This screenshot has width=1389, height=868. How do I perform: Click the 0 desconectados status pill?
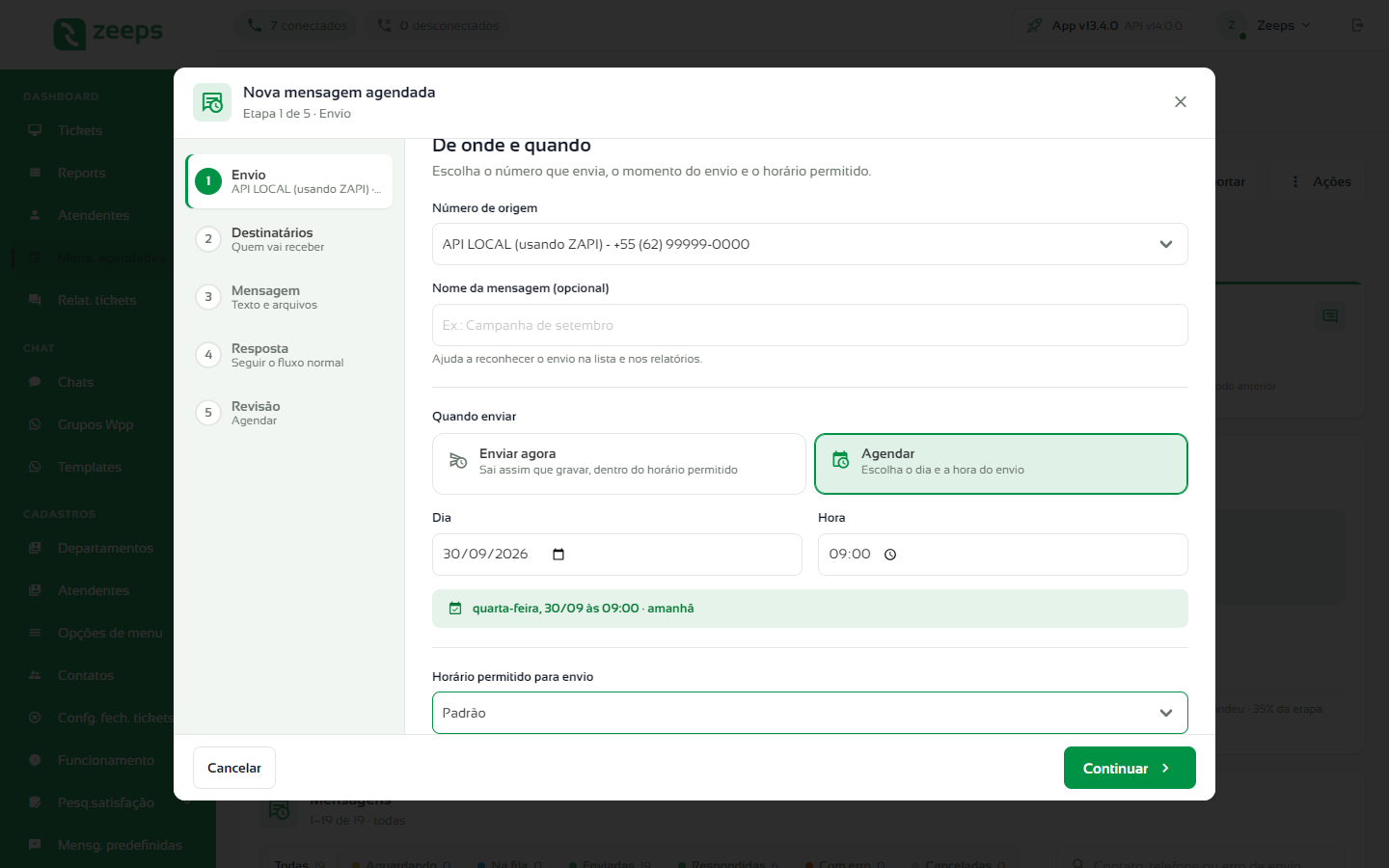coord(438,26)
